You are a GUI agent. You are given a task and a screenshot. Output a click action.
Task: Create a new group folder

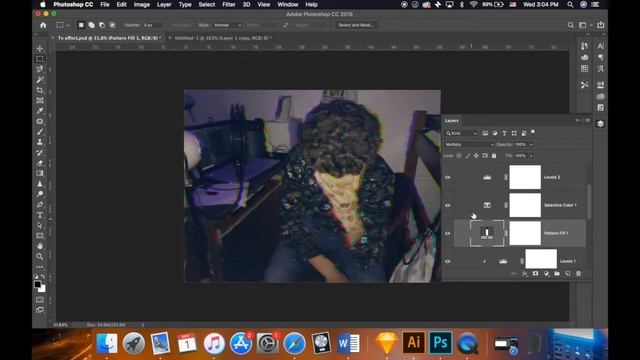pos(557,274)
